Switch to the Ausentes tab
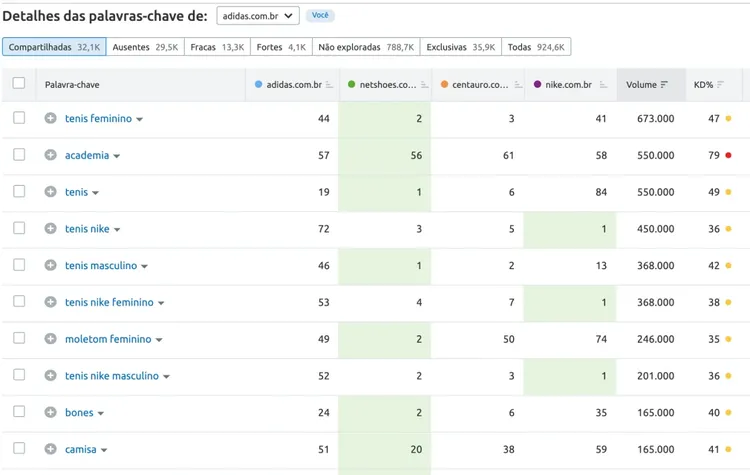 click(x=145, y=47)
